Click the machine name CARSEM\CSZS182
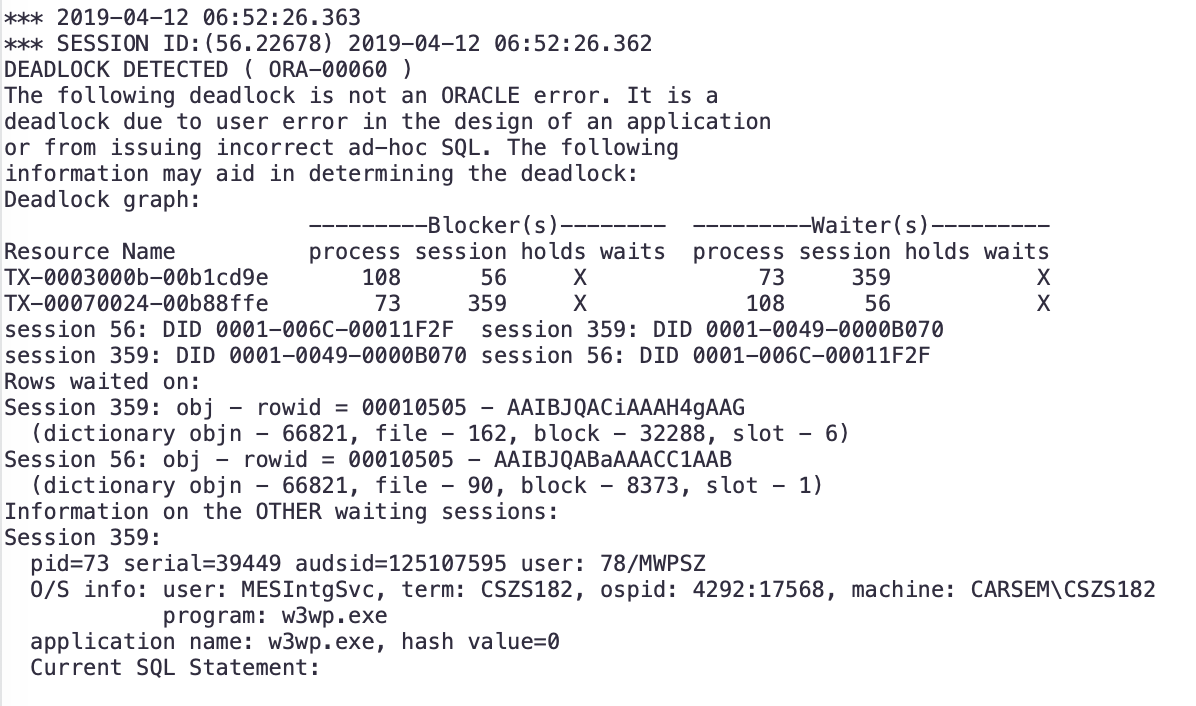 click(1063, 589)
